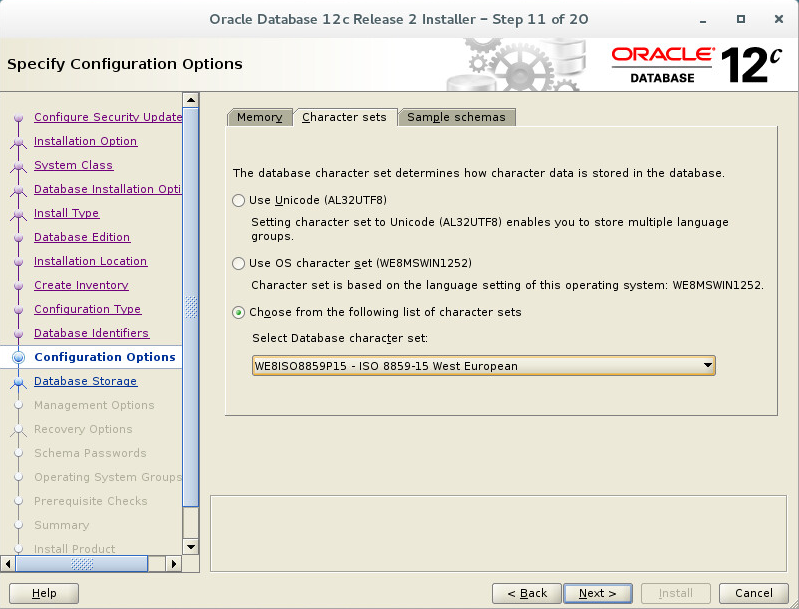Go to Database Storage step
Screen dimensions: 799x609
(x=86, y=381)
